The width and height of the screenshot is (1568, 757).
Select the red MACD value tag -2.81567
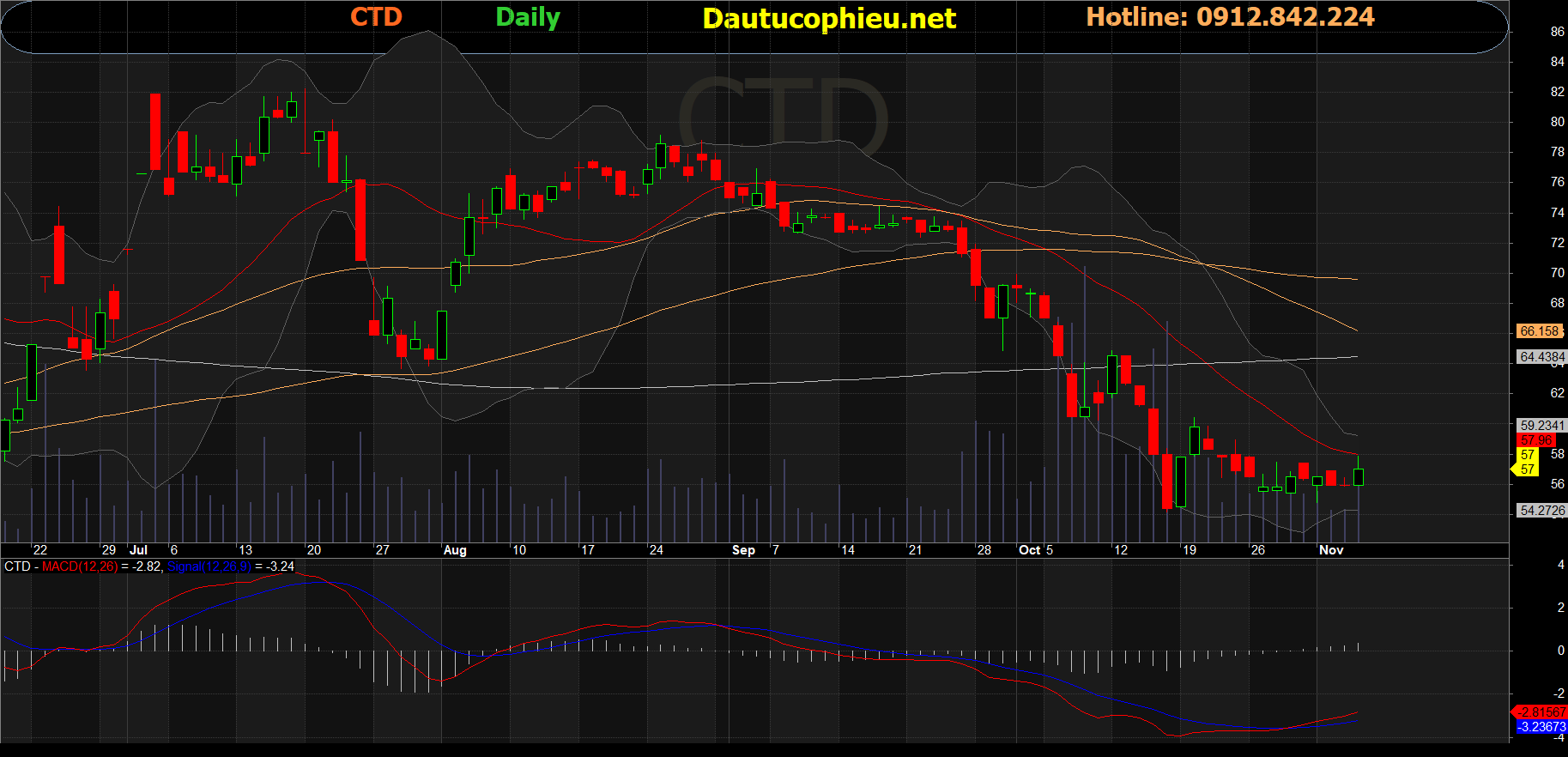(x=1541, y=712)
